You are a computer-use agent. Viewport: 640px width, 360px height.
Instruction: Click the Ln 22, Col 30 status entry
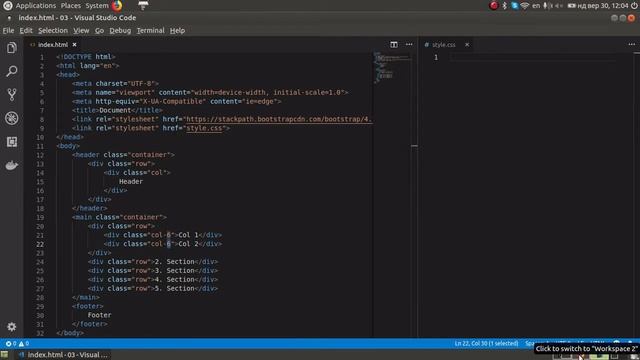[486, 344]
